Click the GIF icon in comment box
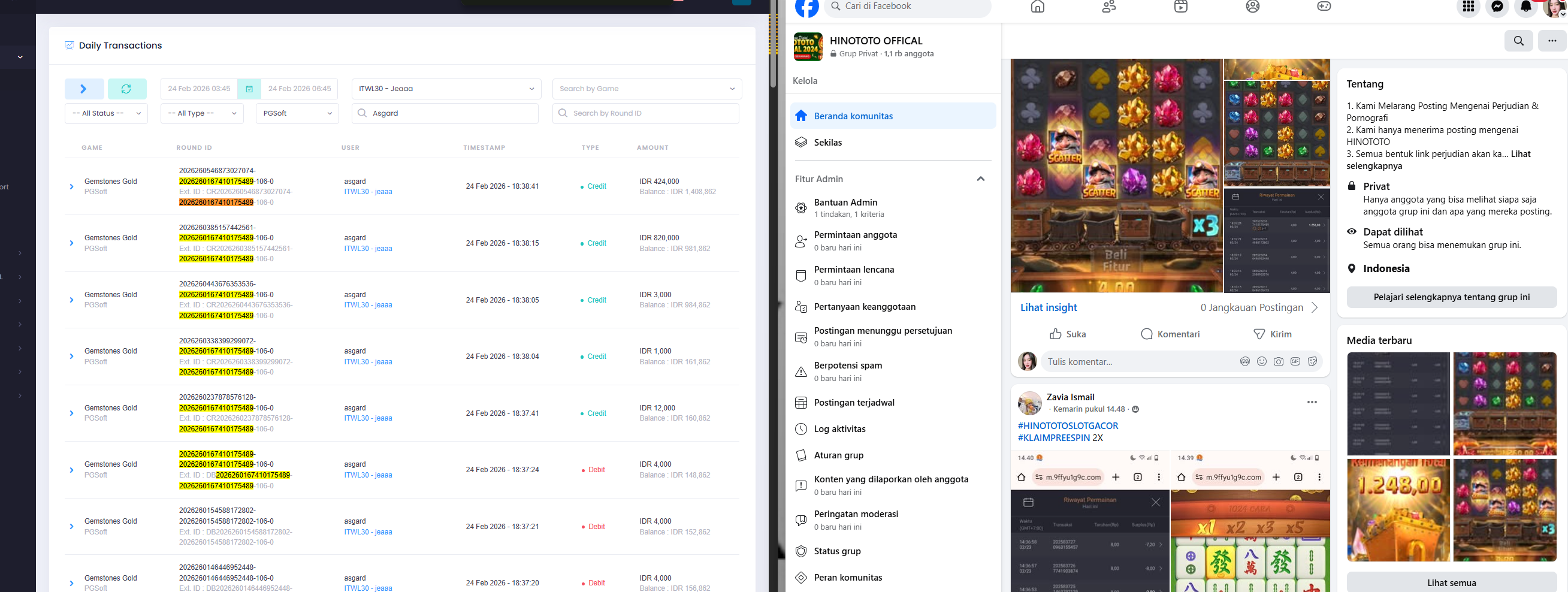Image resolution: width=1568 pixels, height=592 pixels. coord(1295,361)
